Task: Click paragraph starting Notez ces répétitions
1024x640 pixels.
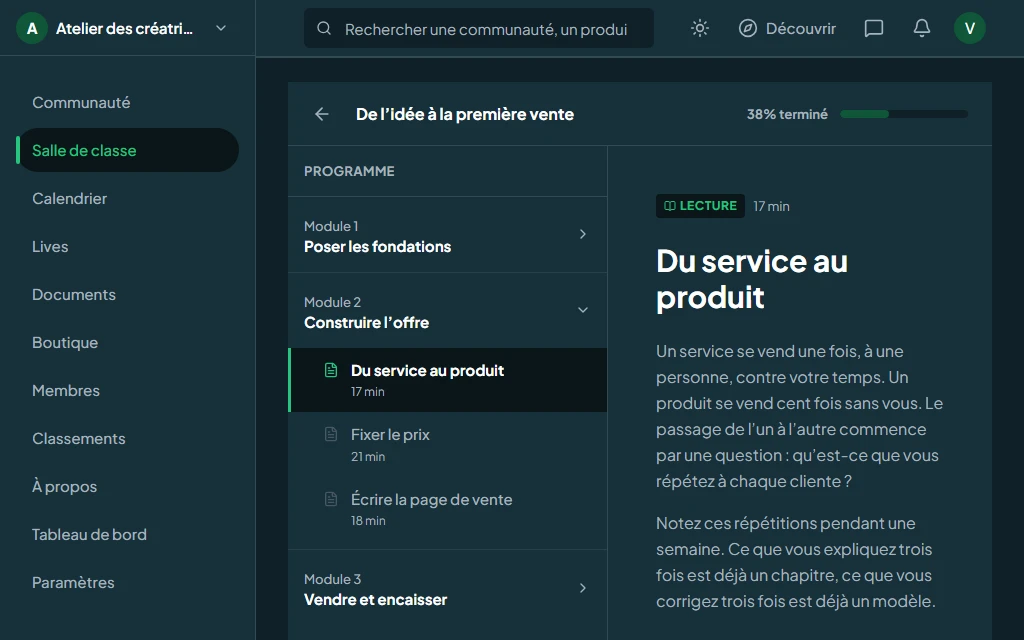Action: pos(796,562)
